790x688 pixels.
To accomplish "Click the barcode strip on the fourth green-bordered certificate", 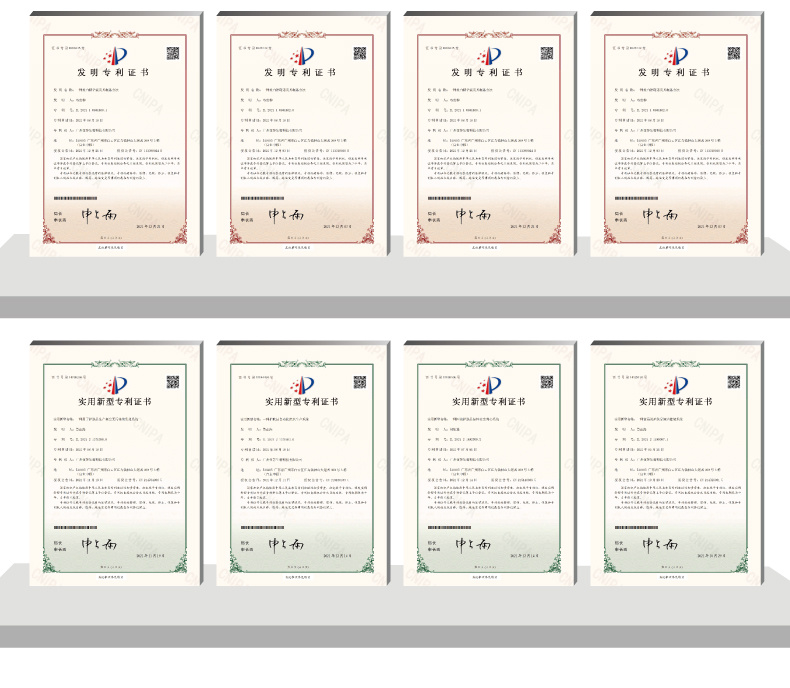I will click(x=636, y=527).
